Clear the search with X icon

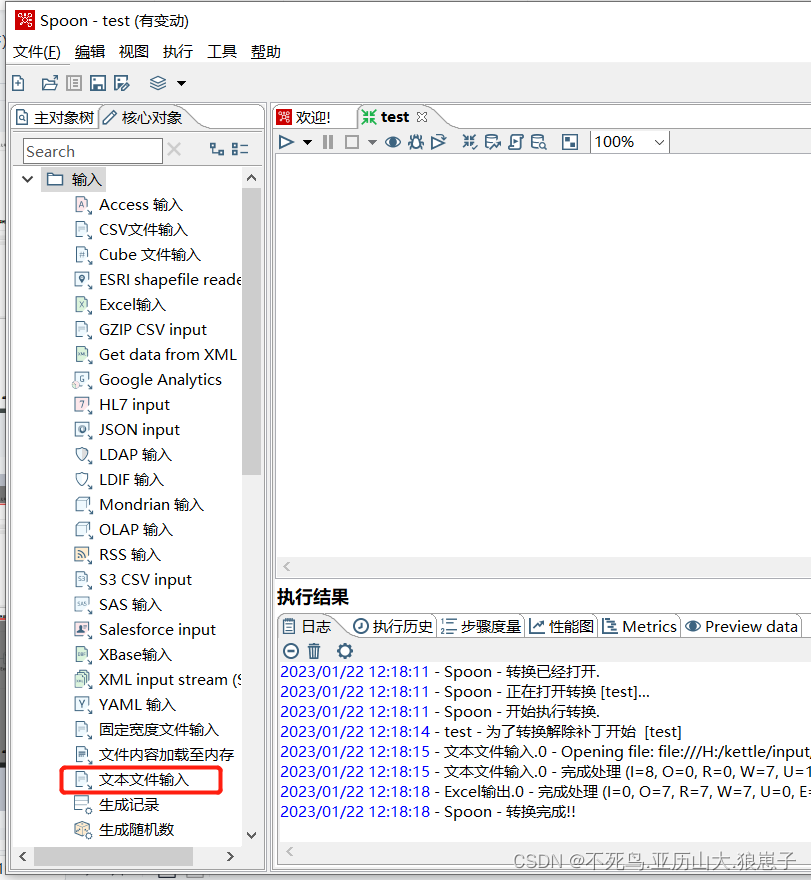[x=174, y=149]
